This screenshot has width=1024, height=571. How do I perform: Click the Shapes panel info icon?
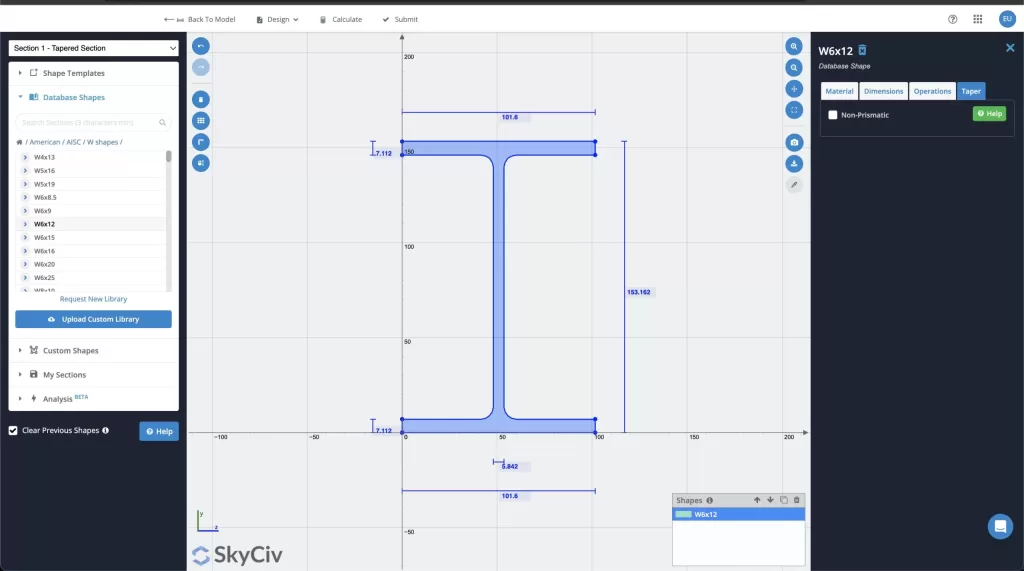[709, 500]
